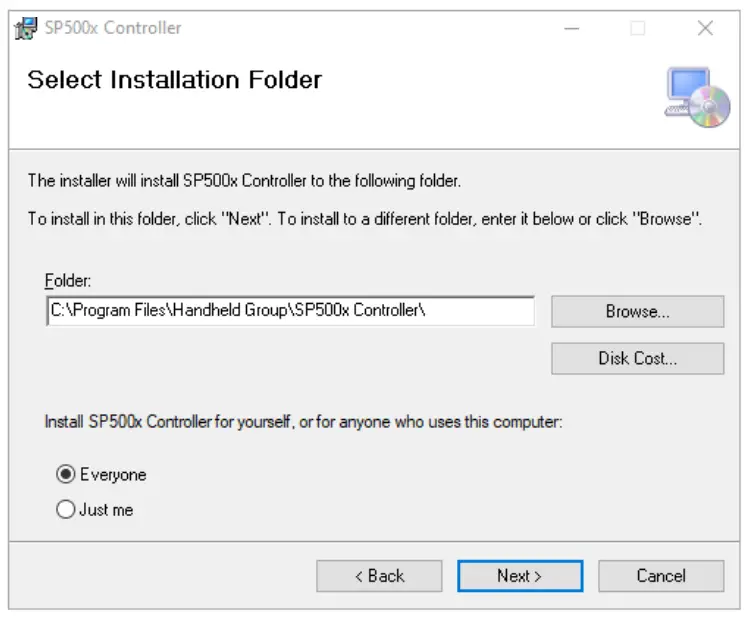Choose the Just me radio button

click(x=66, y=510)
